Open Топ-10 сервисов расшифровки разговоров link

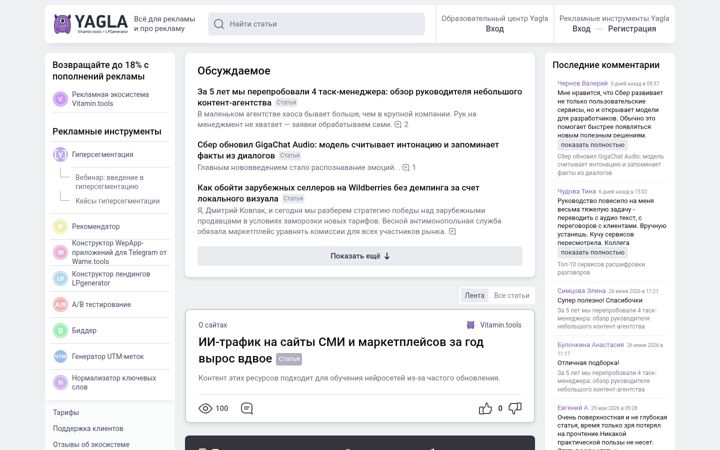coord(601,268)
